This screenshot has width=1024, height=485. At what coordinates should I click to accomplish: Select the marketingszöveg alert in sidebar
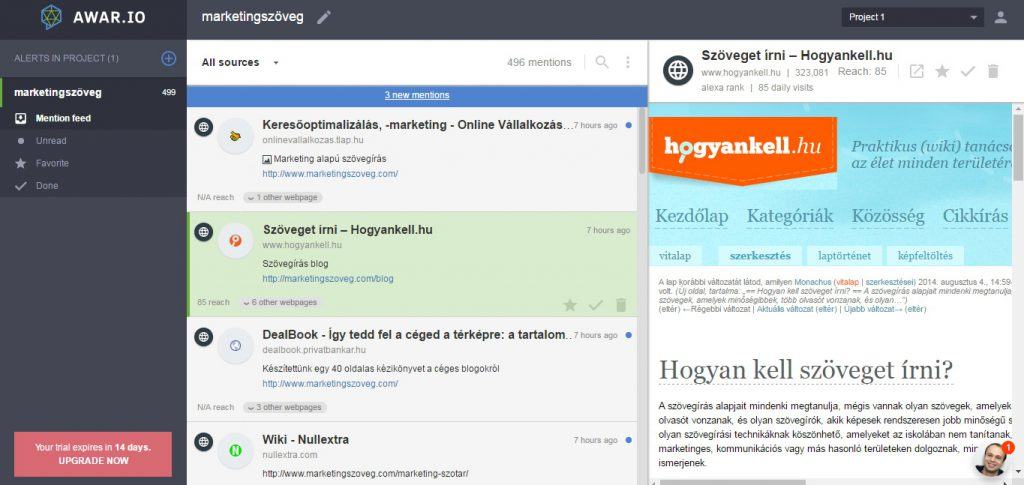[93, 92]
